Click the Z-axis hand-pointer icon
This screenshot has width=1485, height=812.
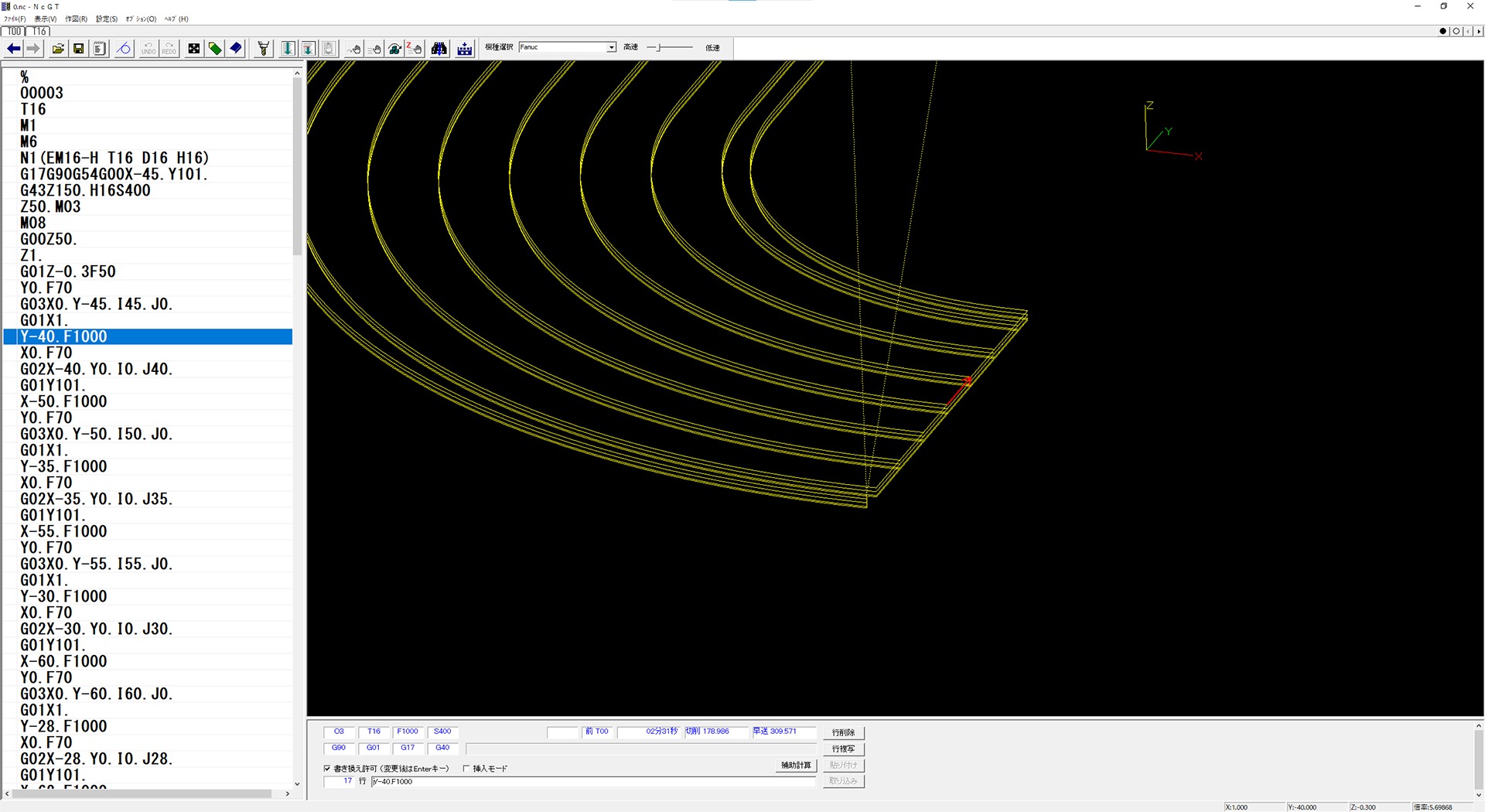415,49
